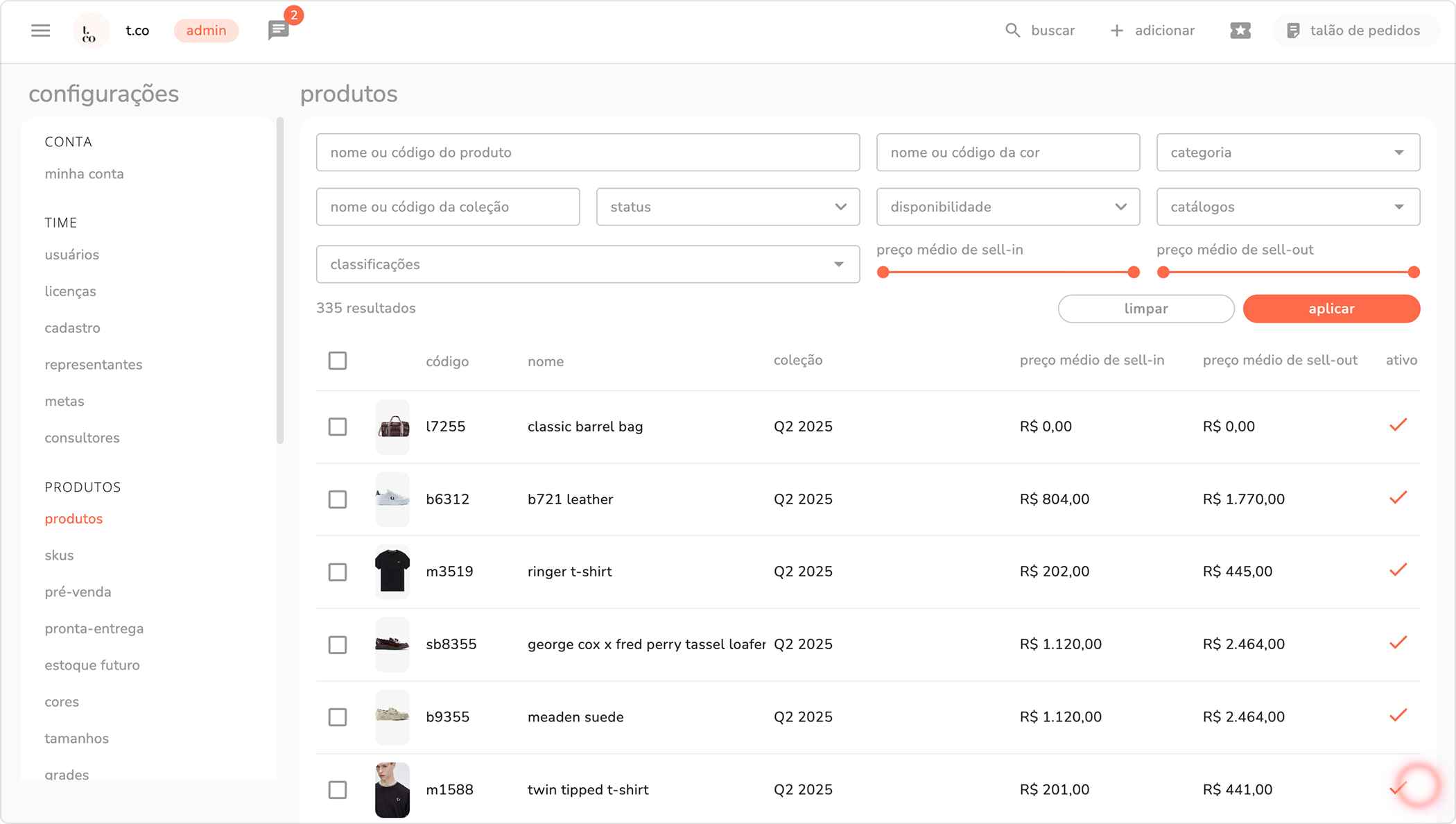Open the chat messages icon with badge

pyautogui.click(x=278, y=31)
